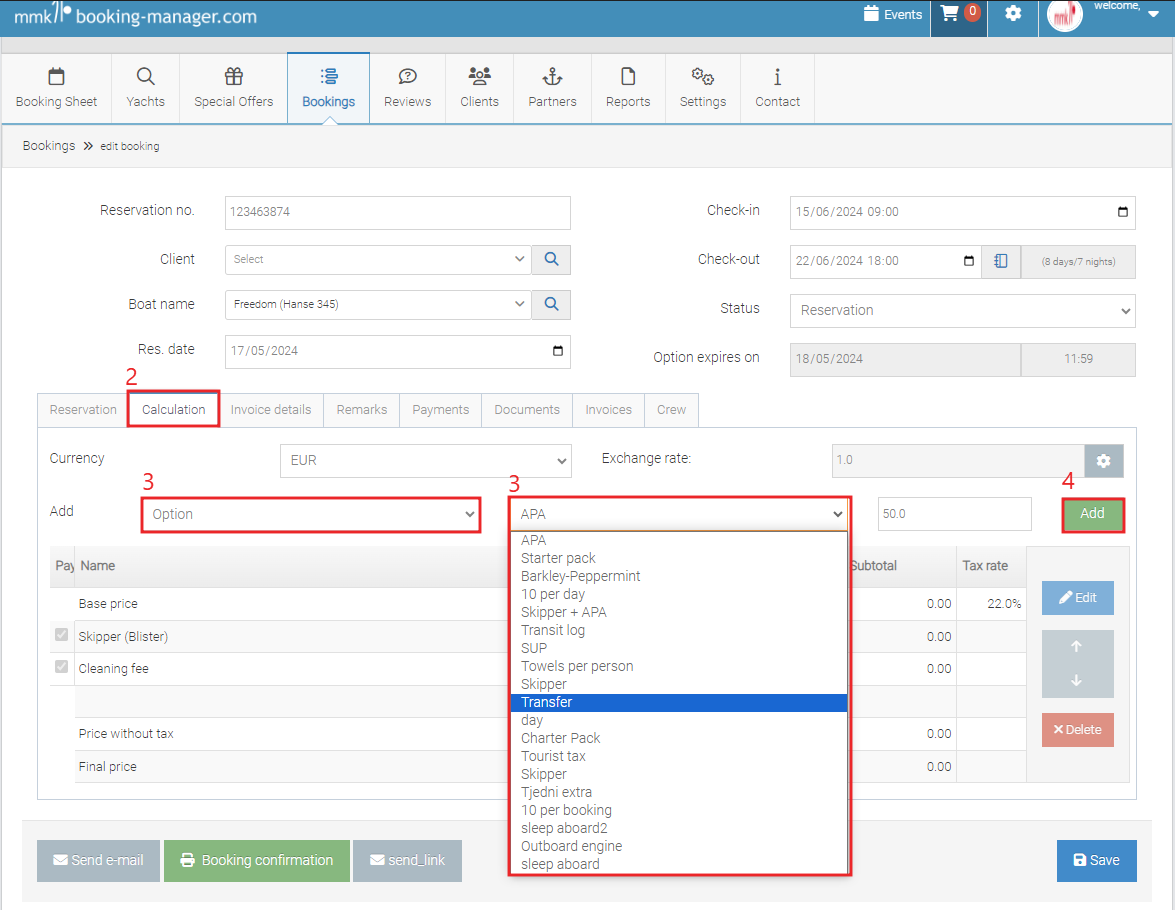Open the shopping cart icon
The width and height of the screenshot is (1175, 910).
coord(950,14)
